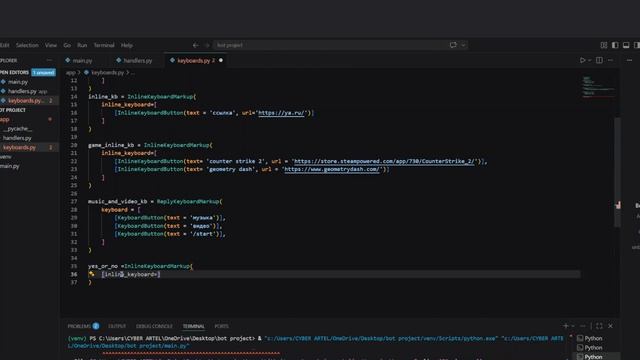Open the Selection menu
Viewport: 640px width, 360px height.
click(x=27, y=45)
